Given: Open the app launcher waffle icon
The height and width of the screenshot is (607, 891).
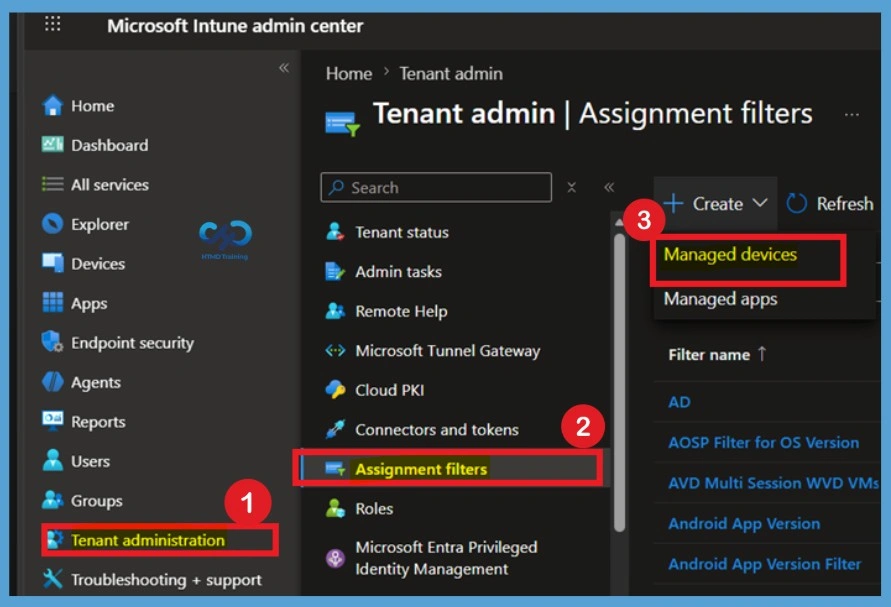Looking at the screenshot, I should tap(52, 24).
